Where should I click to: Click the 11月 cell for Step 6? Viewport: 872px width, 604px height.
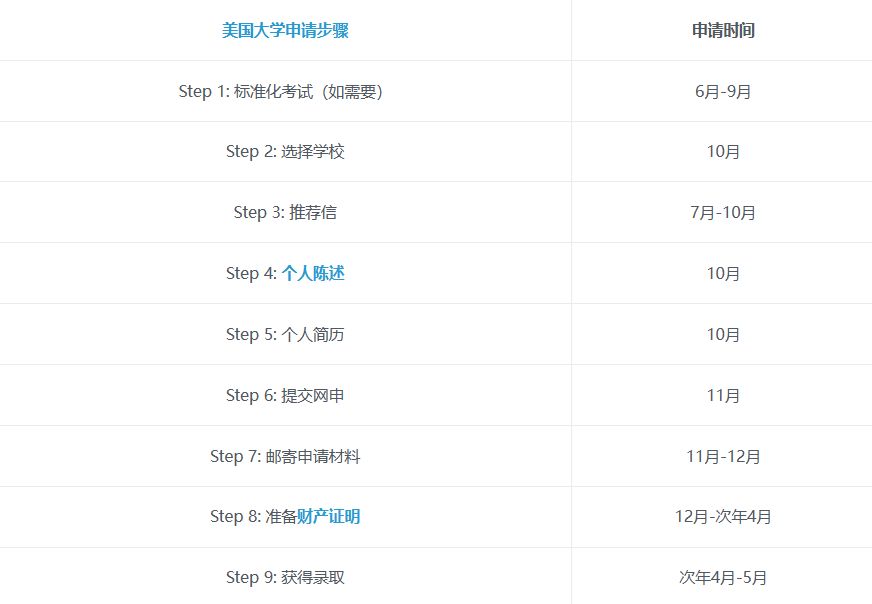pos(723,395)
